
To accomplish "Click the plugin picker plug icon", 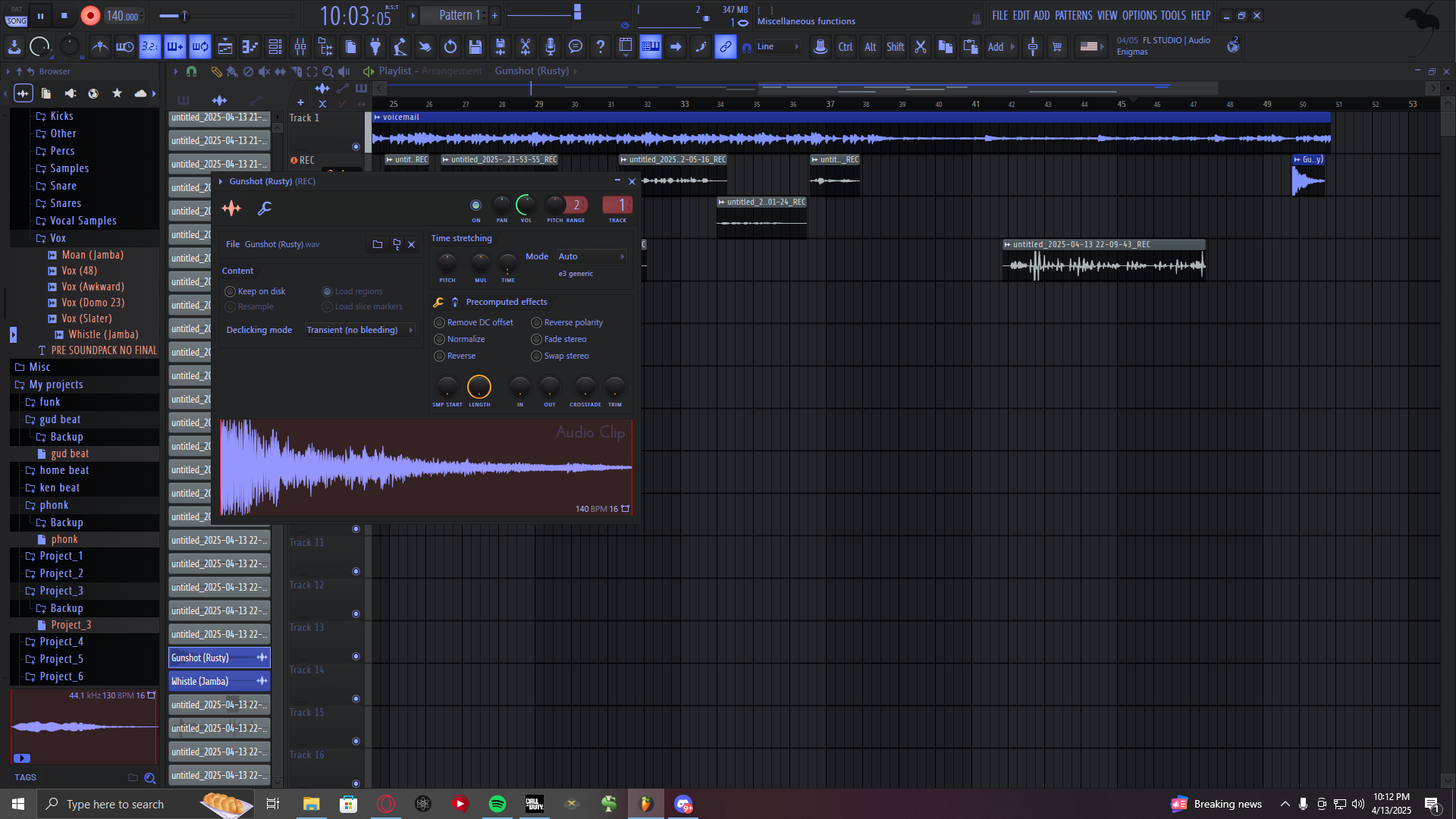I will tap(375, 47).
